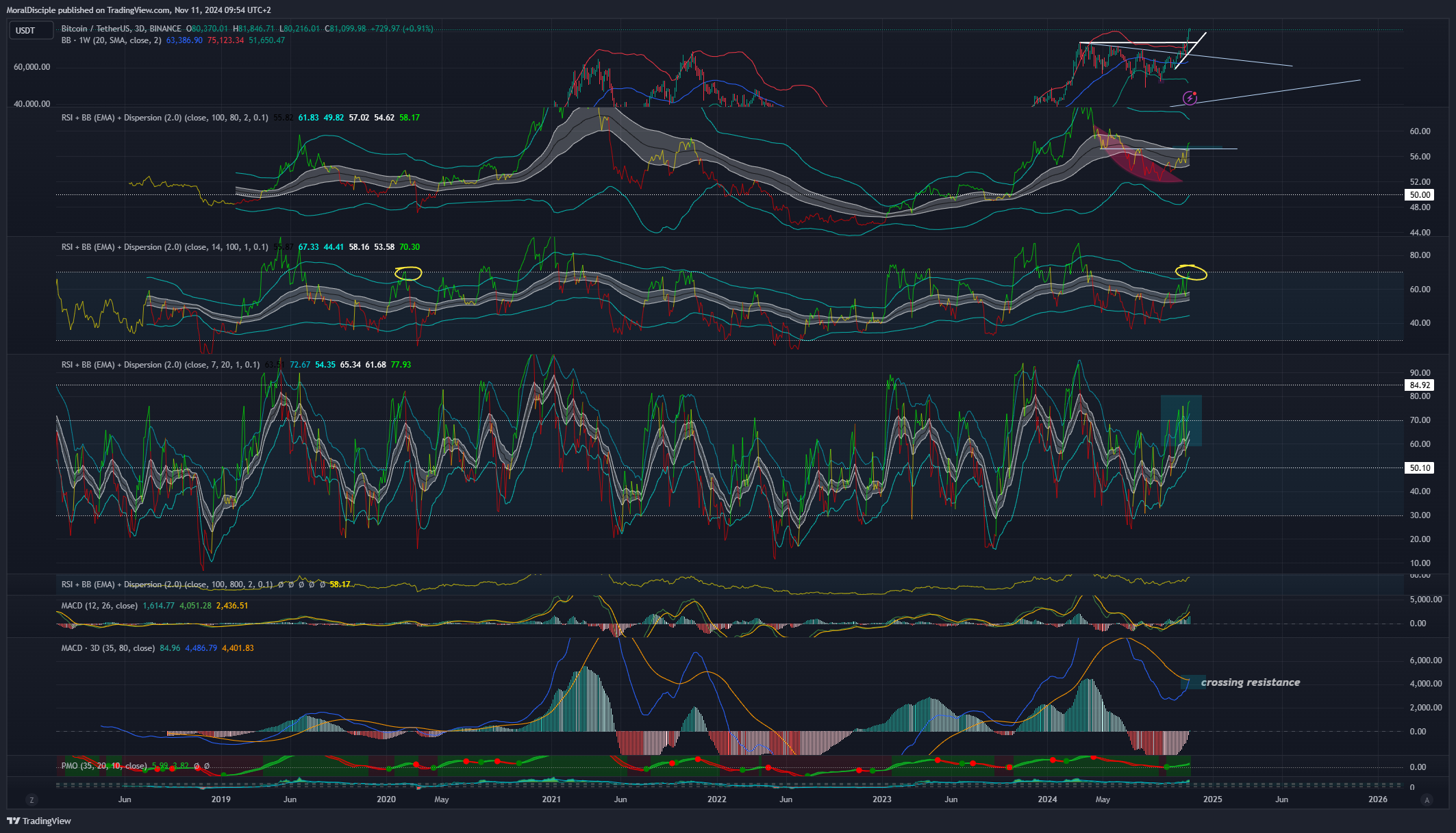The image size is (1456, 833).
Task: Click the Z timezone icon on time axis
Action: (x=32, y=799)
